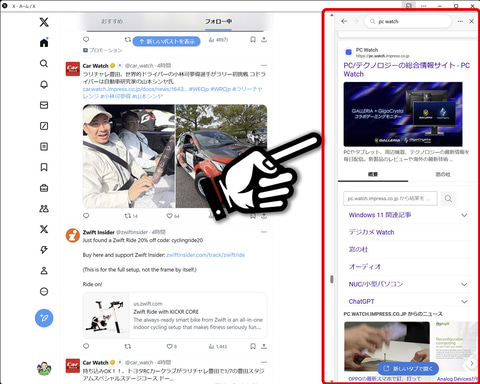Click next arrow on news carousel

point(471,363)
